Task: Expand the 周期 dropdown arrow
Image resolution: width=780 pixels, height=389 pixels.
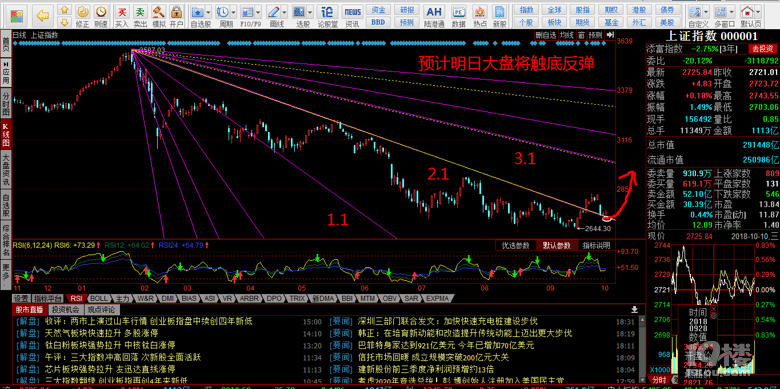Action: (x=233, y=11)
